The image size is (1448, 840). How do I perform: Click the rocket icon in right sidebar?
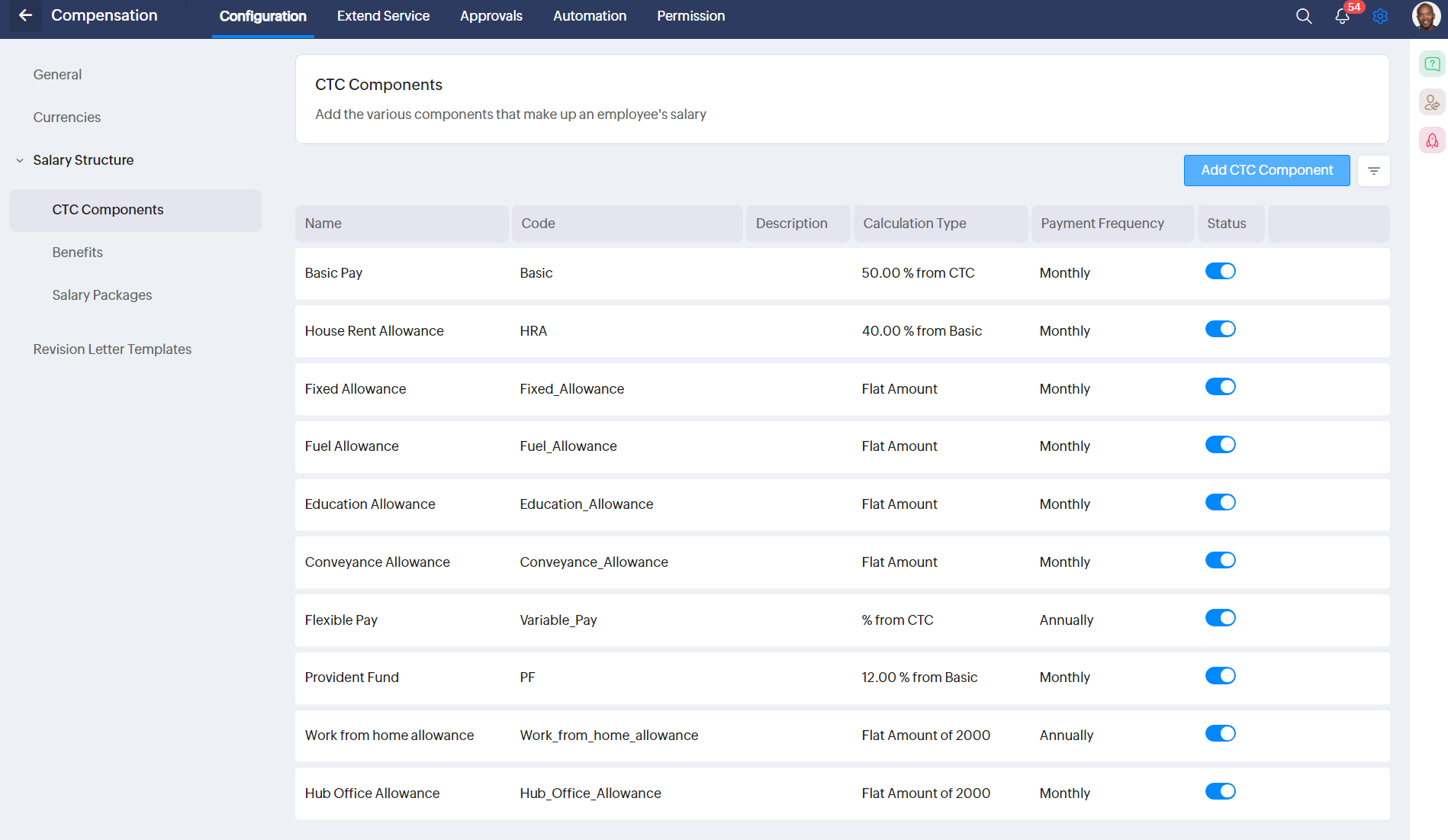click(x=1432, y=140)
